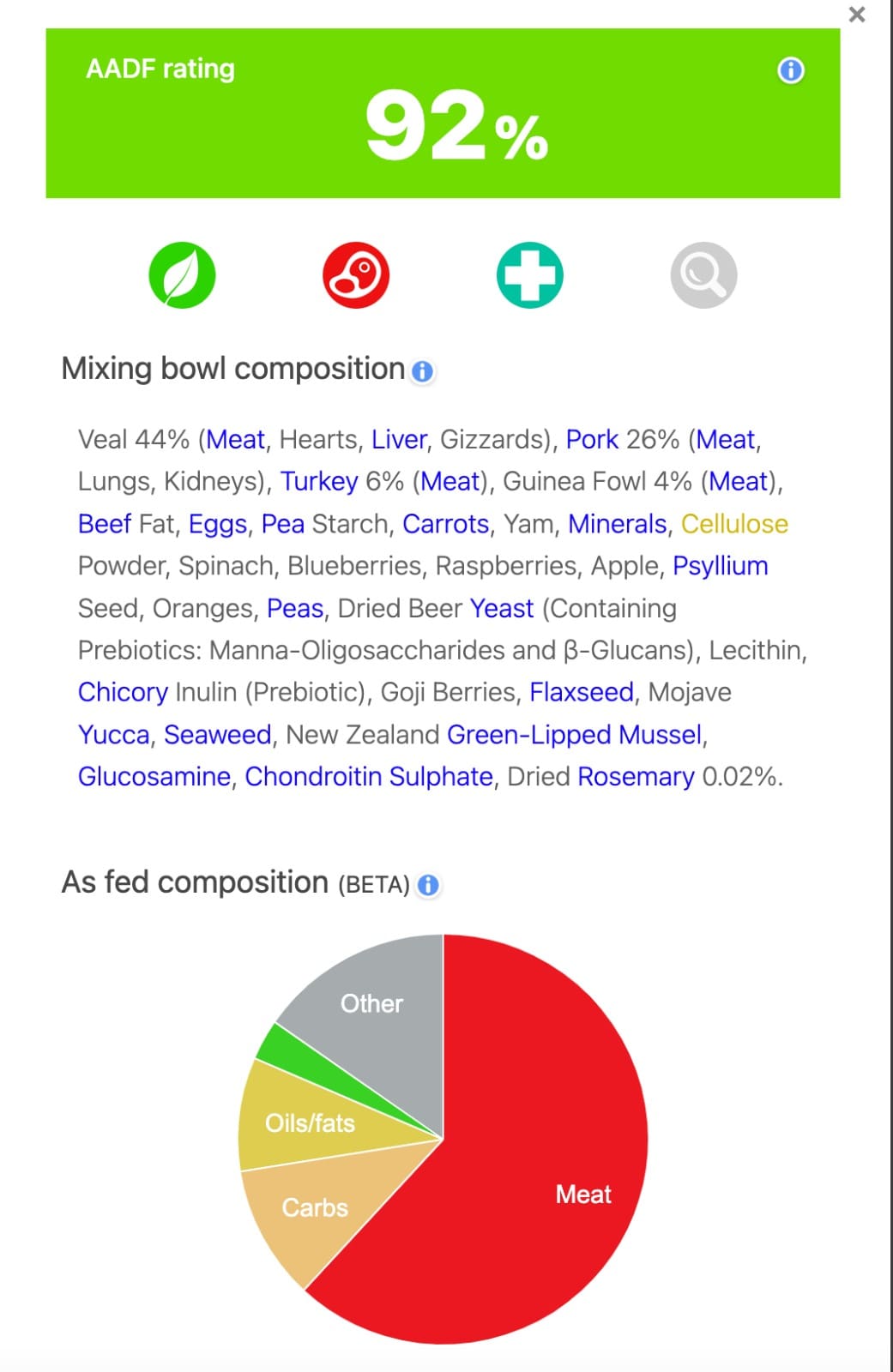Viewport: 893px width, 1372px height.
Task: Open Mixing bowl composition info icon
Action: 423,371
